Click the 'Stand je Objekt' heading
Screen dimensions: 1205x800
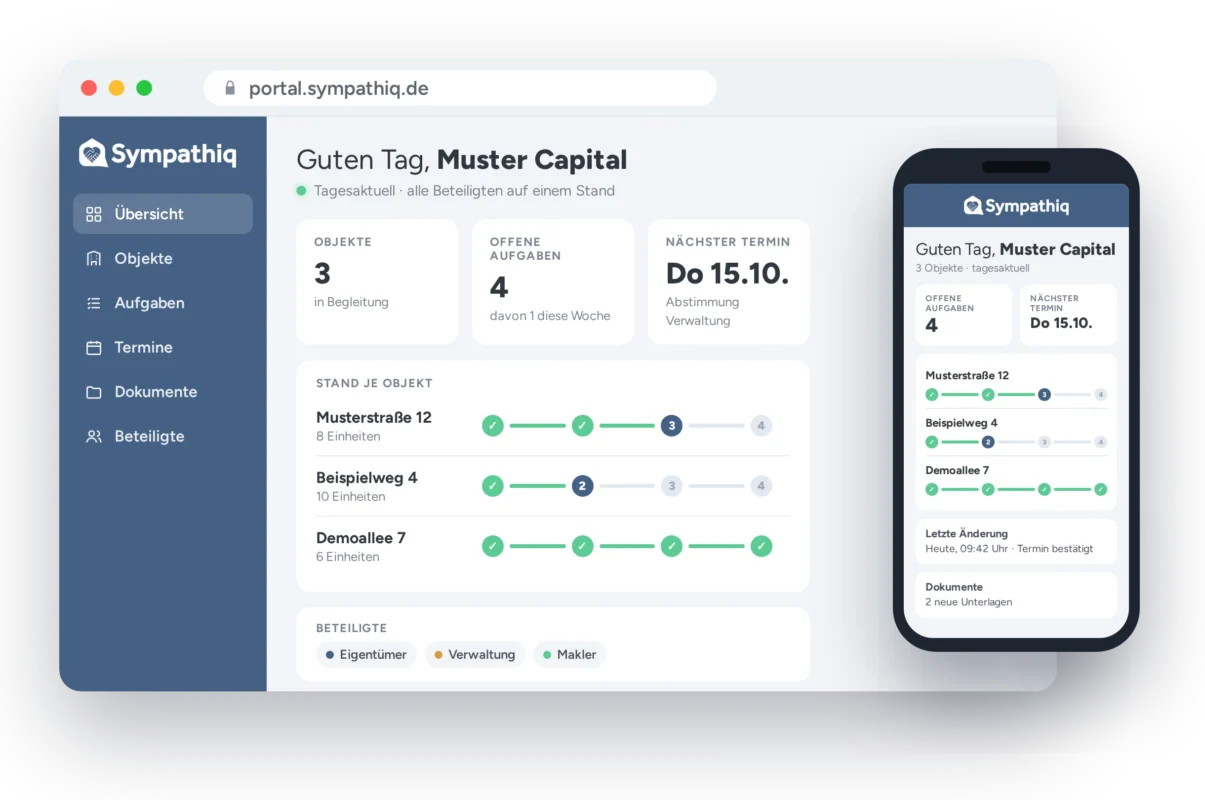pyautogui.click(x=374, y=383)
